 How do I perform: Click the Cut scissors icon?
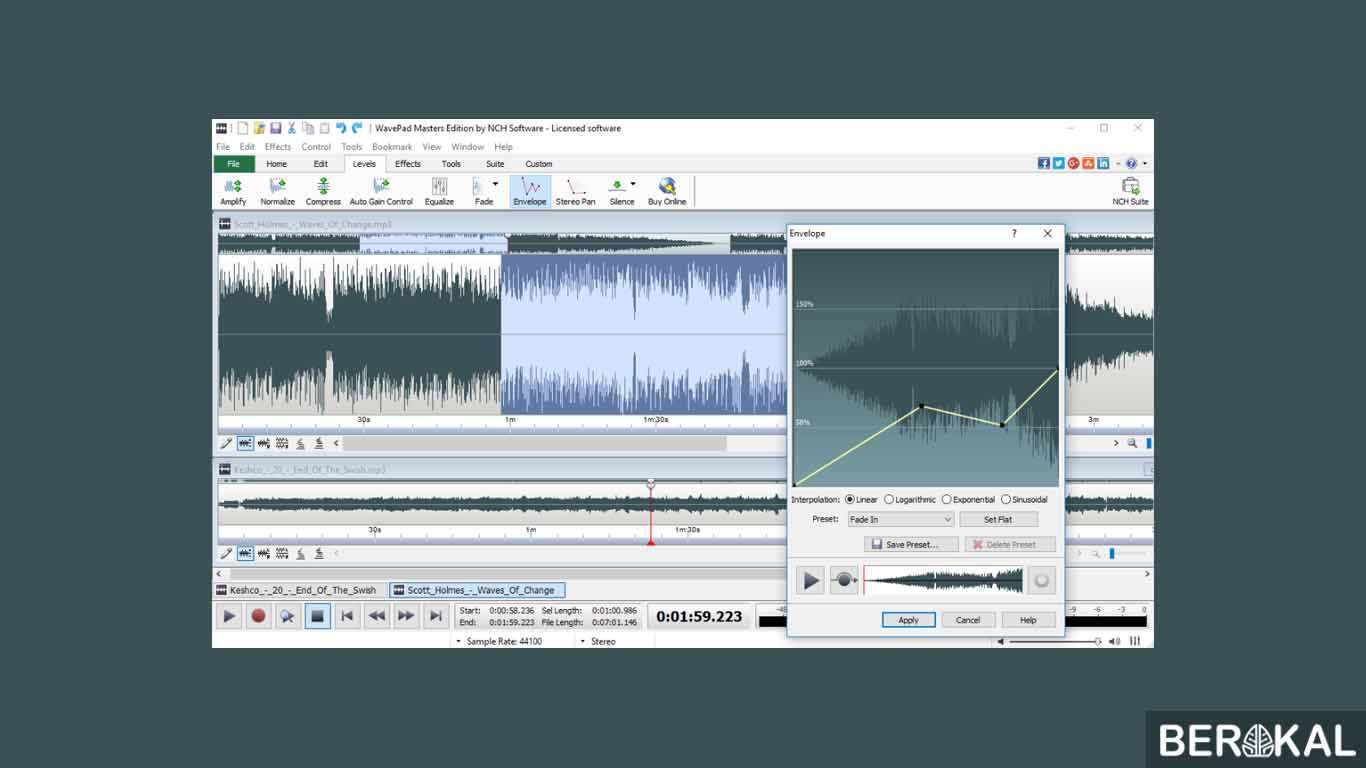coord(292,128)
